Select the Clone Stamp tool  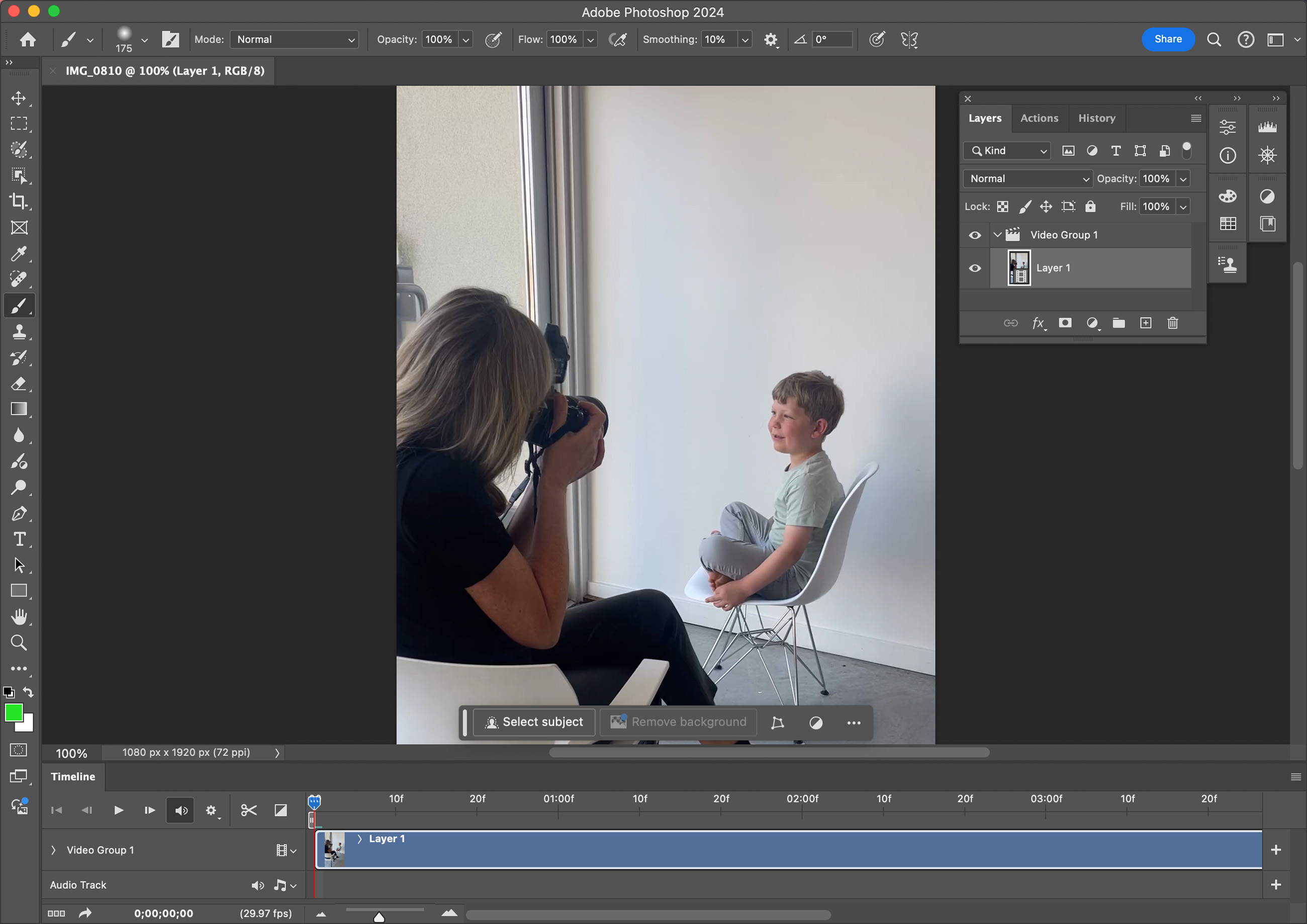(19, 332)
